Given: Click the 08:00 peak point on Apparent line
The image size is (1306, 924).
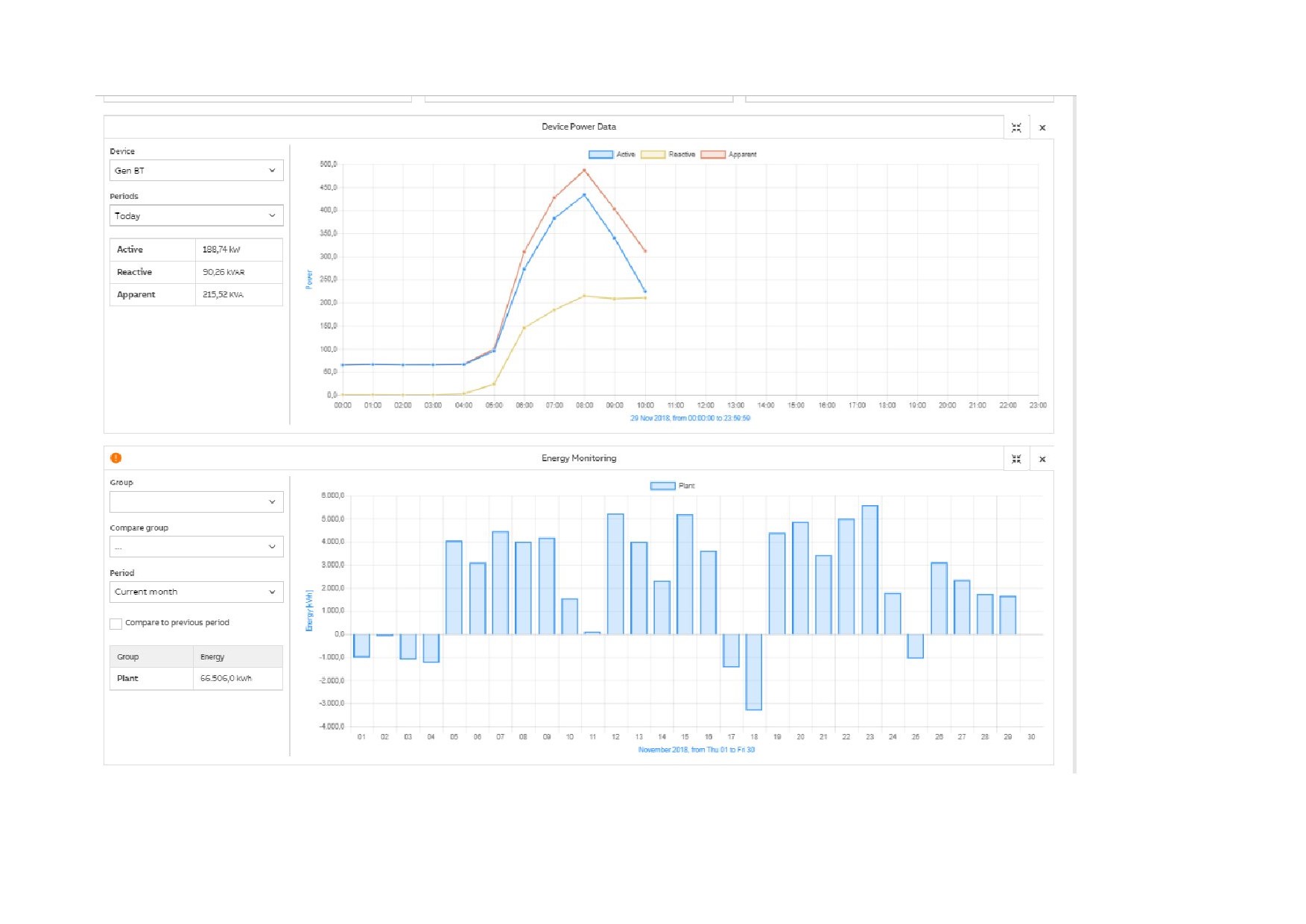Looking at the screenshot, I should 584,171.
